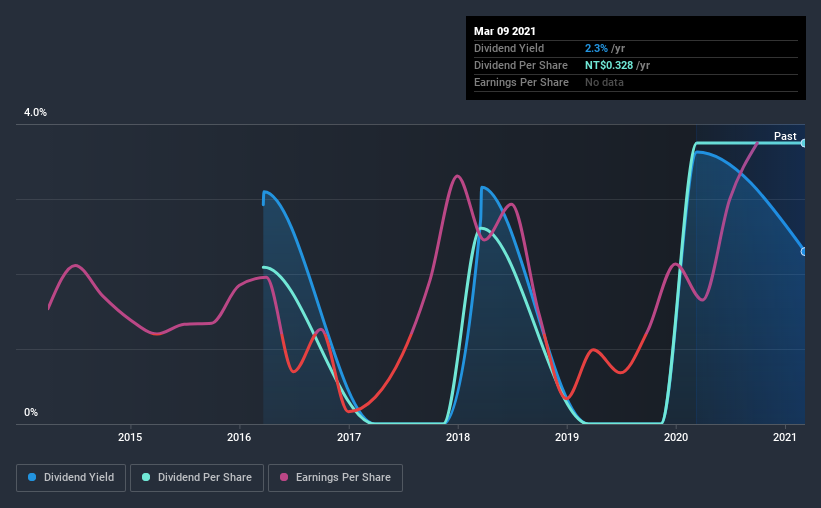The height and width of the screenshot is (508, 821).
Task: Click the 2.3% dividend yield value
Action: (x=596, y=48)
